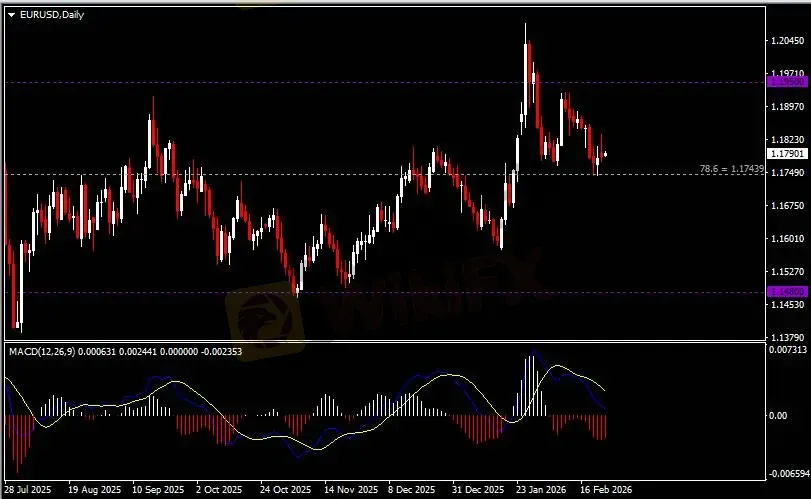Click the 8 Dec 2025 date label
The width and height of the screenshot is (811, 499).
click(x=412, y=489)
